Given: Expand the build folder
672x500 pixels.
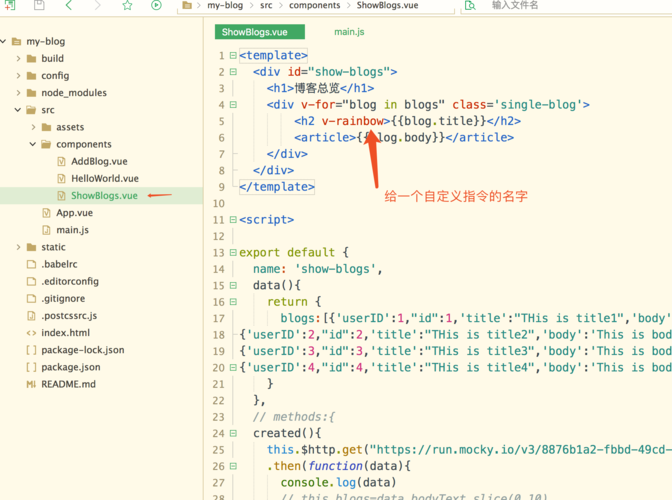Looking at the screenshot, I should [18, 58].
